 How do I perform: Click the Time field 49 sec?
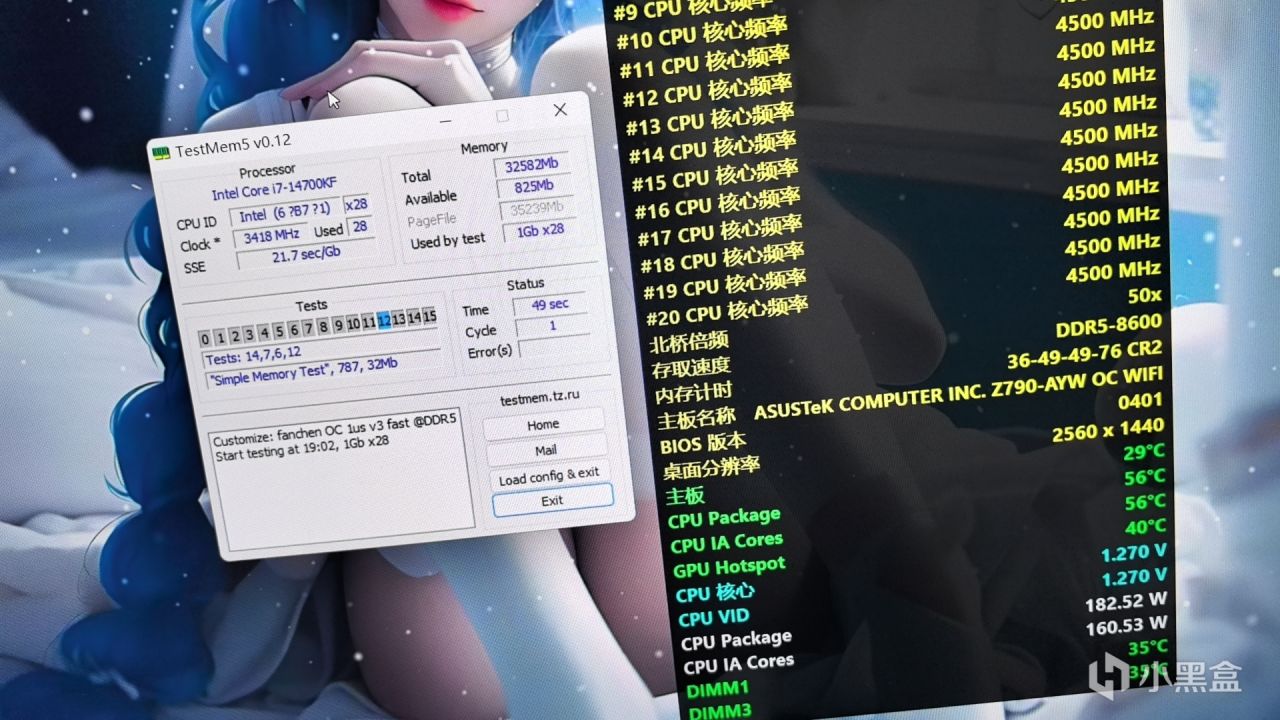click(x=549, y=304)
